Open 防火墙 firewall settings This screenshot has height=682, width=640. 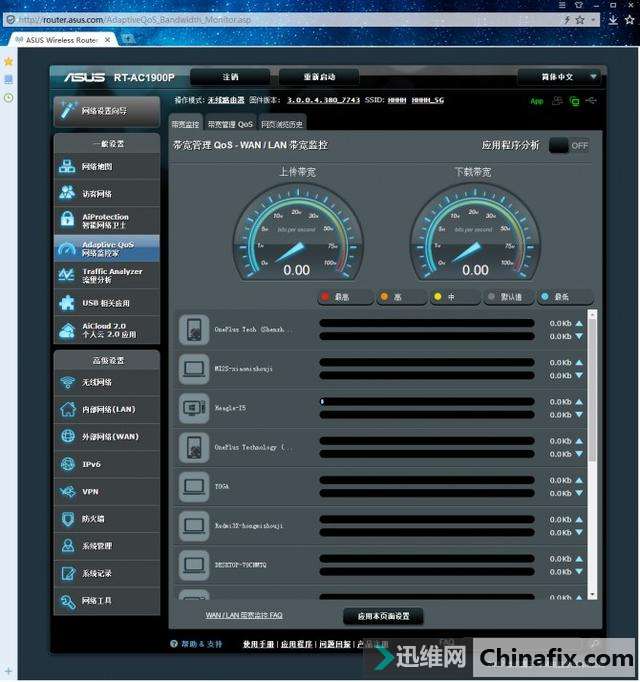tap(107, 519)
